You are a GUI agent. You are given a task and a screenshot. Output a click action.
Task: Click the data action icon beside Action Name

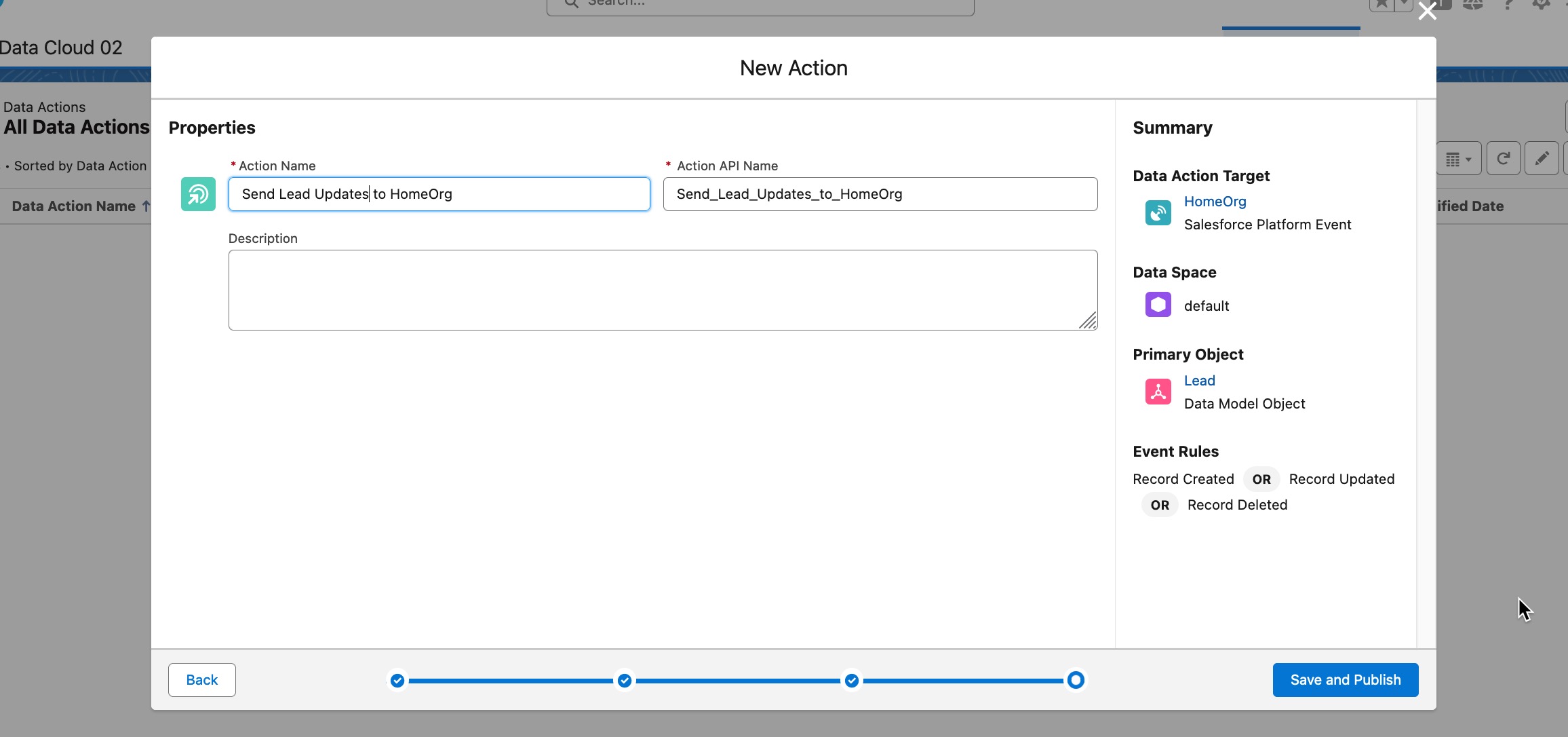pos(198,194)
